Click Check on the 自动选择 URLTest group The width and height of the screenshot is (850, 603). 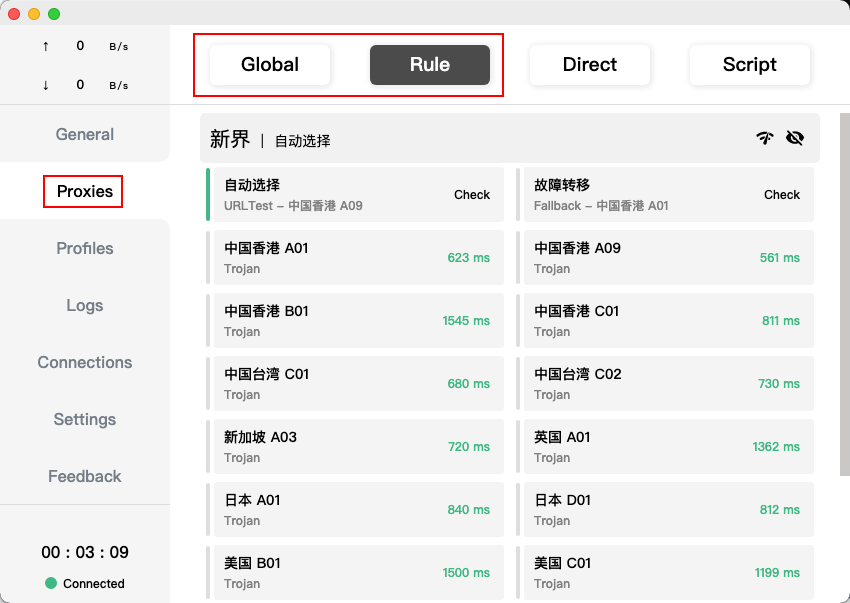[472, 195]
